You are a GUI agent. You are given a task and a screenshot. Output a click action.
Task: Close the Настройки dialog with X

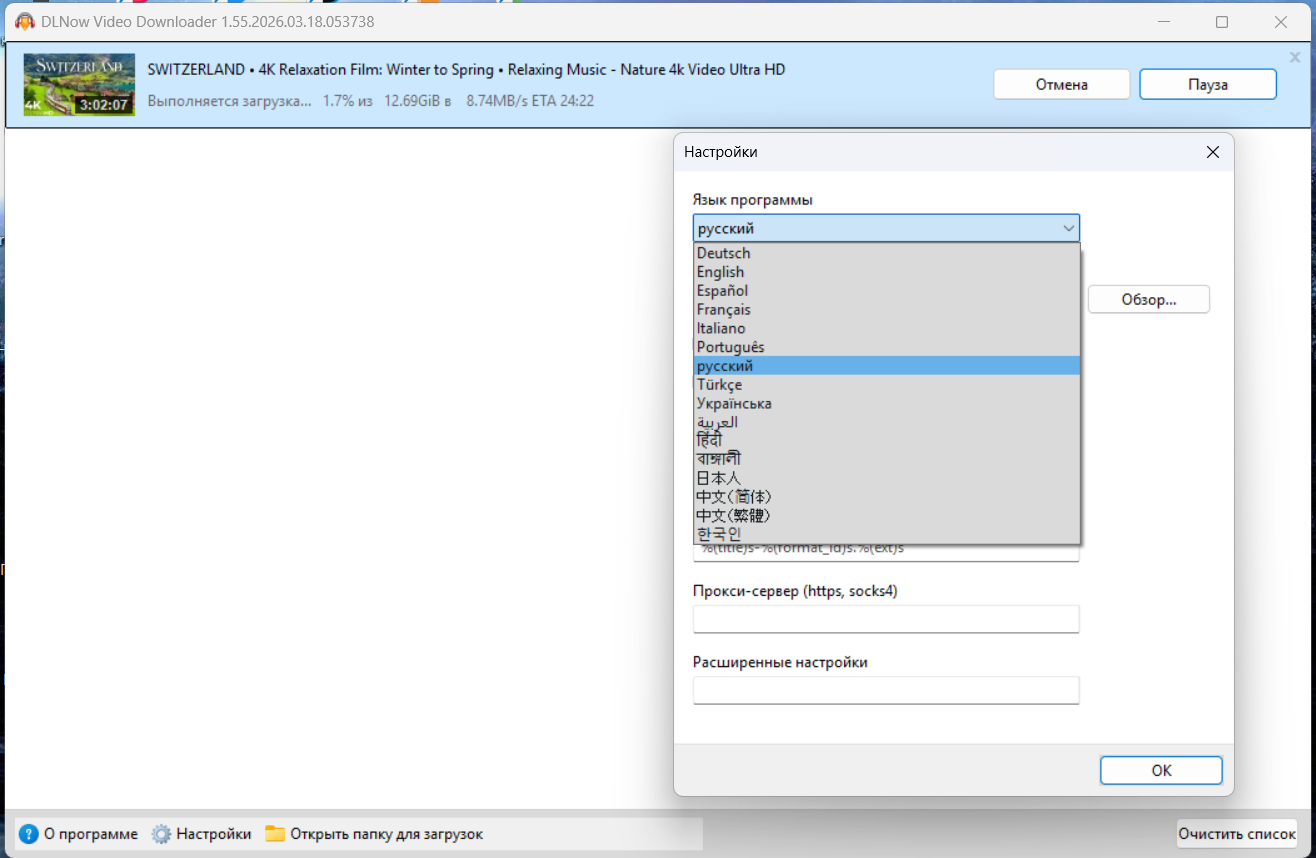pos(1212,152)
